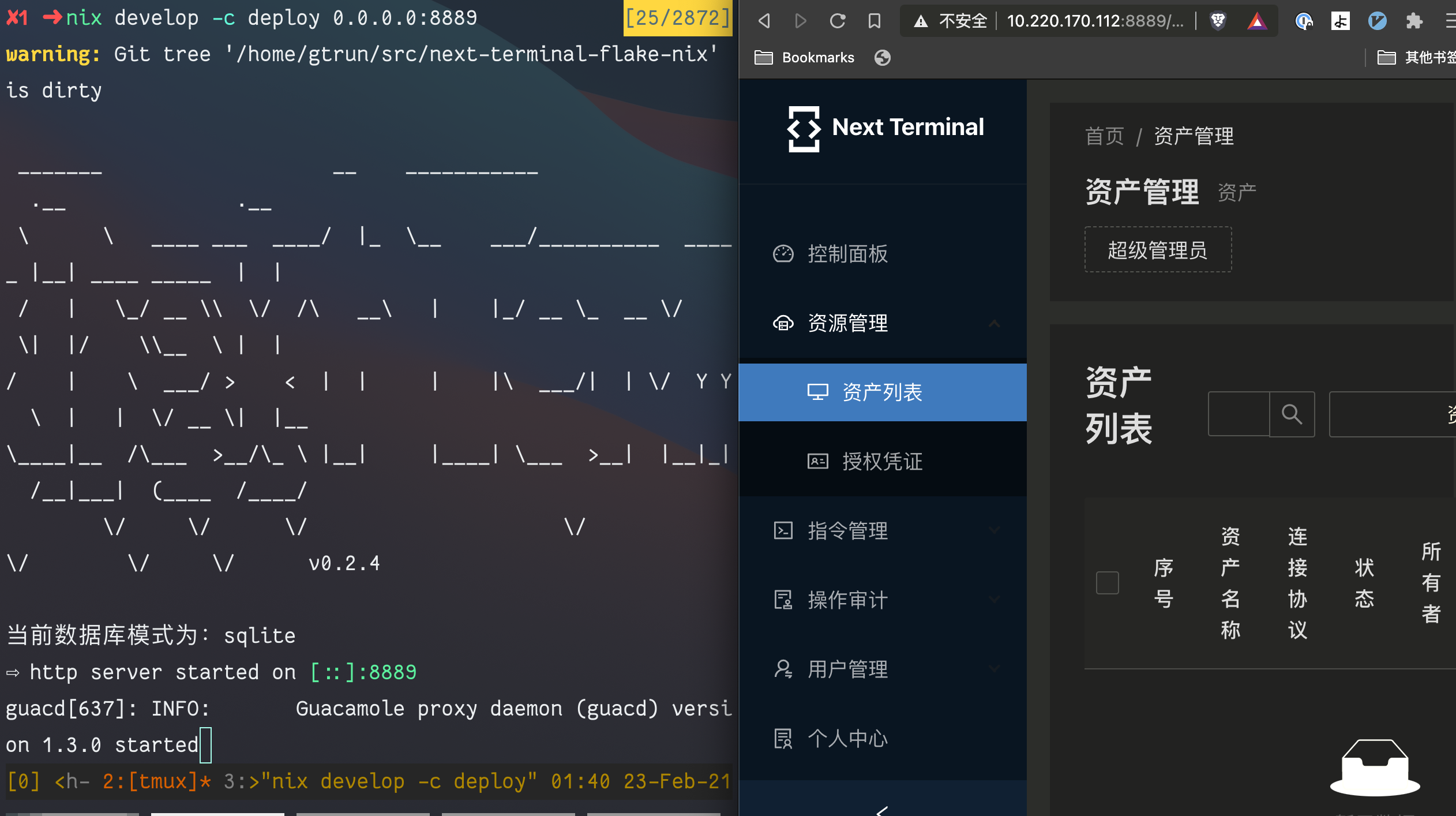Click the 首页 breadcrumb link
This screenshot has height=816, width=1456.
[1104, 137]
